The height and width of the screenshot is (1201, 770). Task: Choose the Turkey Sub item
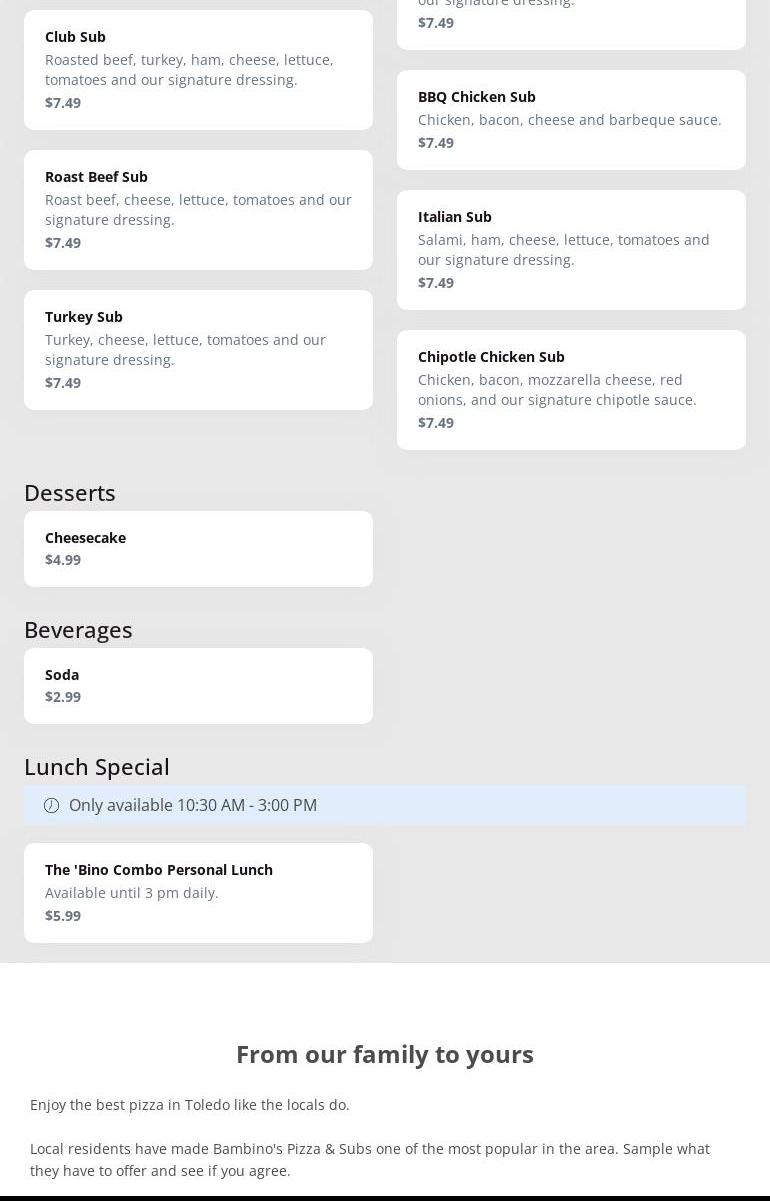tap(198, 350)
